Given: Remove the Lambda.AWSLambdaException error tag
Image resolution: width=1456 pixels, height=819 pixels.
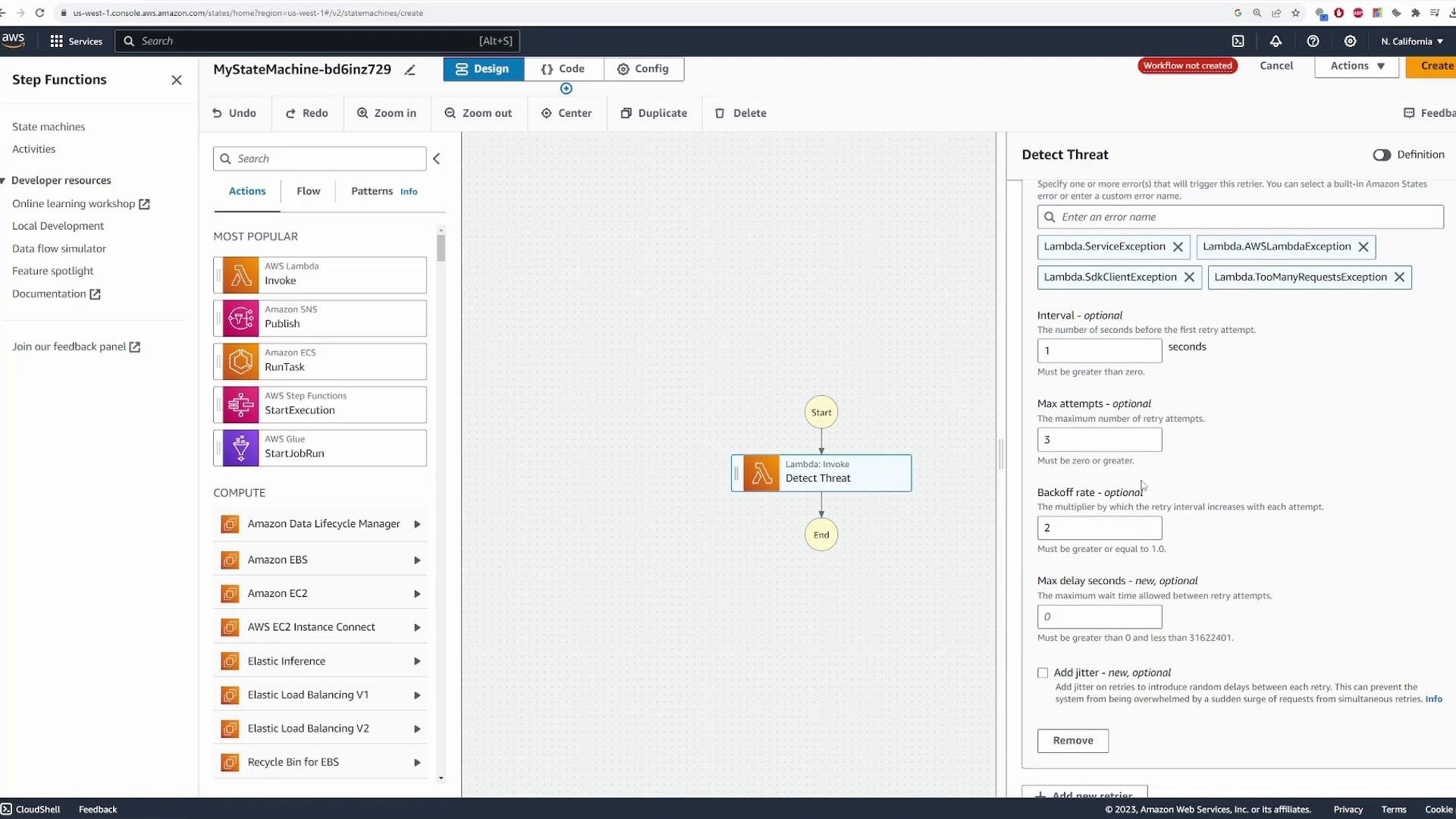Looking at the screenshot, I should click(1363, 247).
